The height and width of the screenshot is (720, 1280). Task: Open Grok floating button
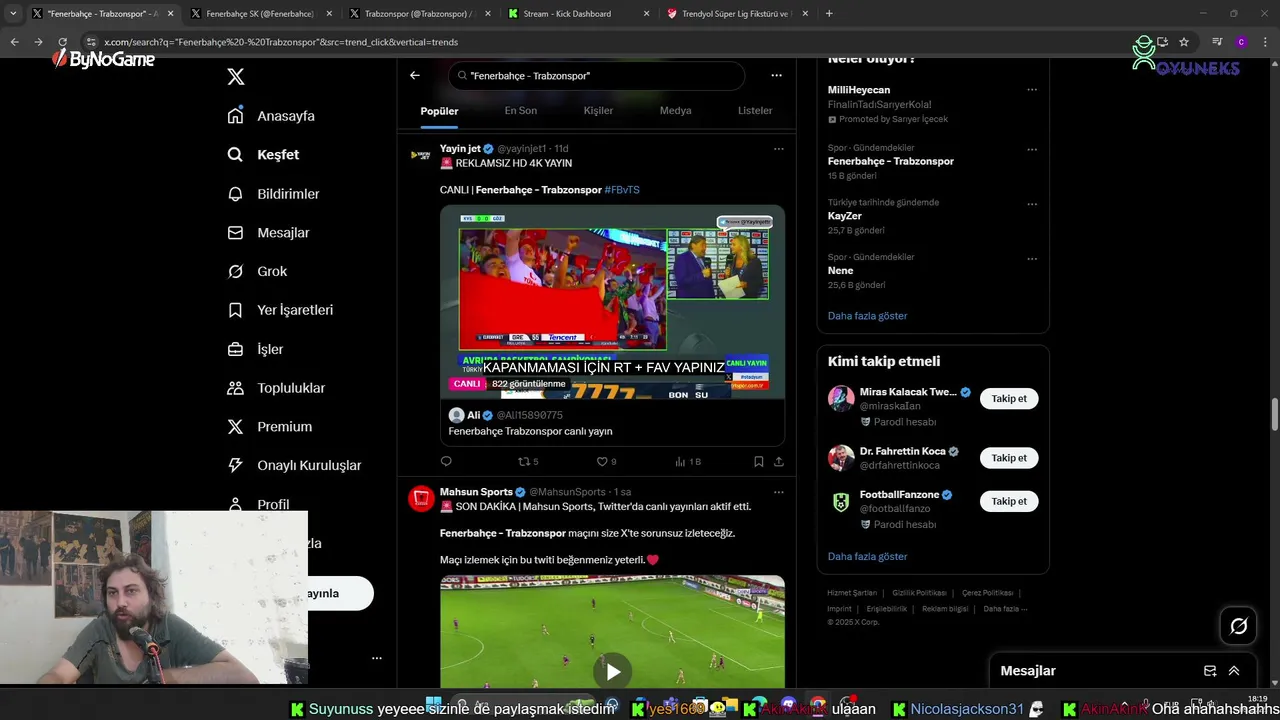1239,626
